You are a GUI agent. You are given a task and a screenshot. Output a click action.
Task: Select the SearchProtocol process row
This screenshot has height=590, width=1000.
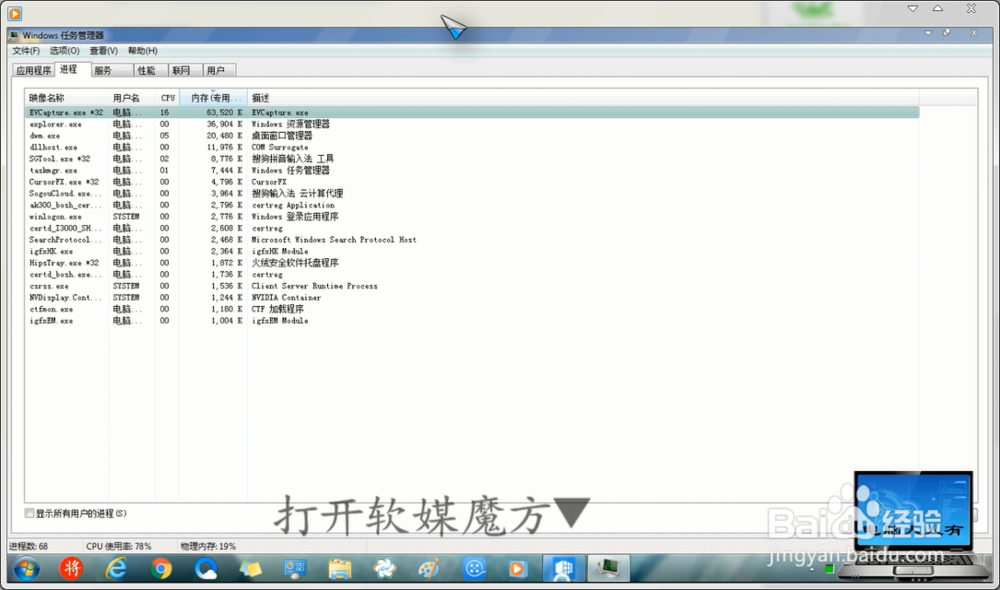[x=472, y=239]
